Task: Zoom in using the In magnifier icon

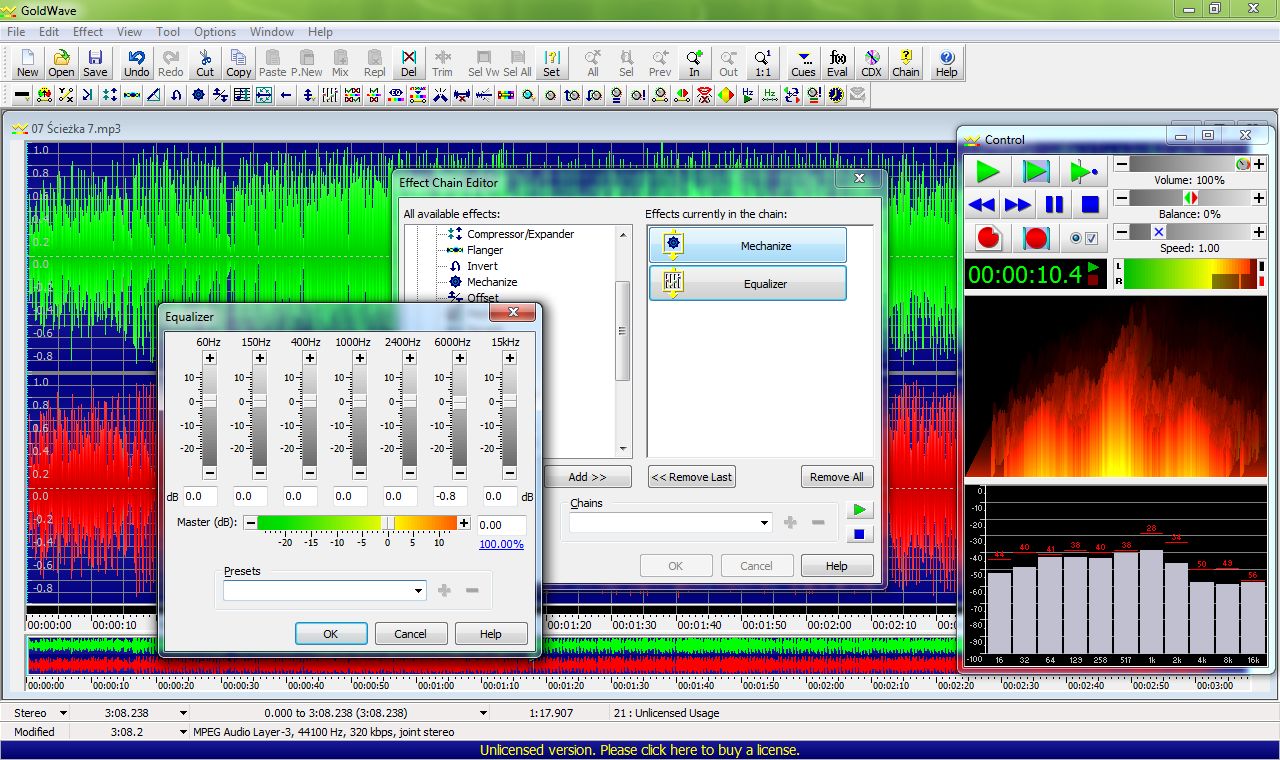Action: (x=695, y=63)
